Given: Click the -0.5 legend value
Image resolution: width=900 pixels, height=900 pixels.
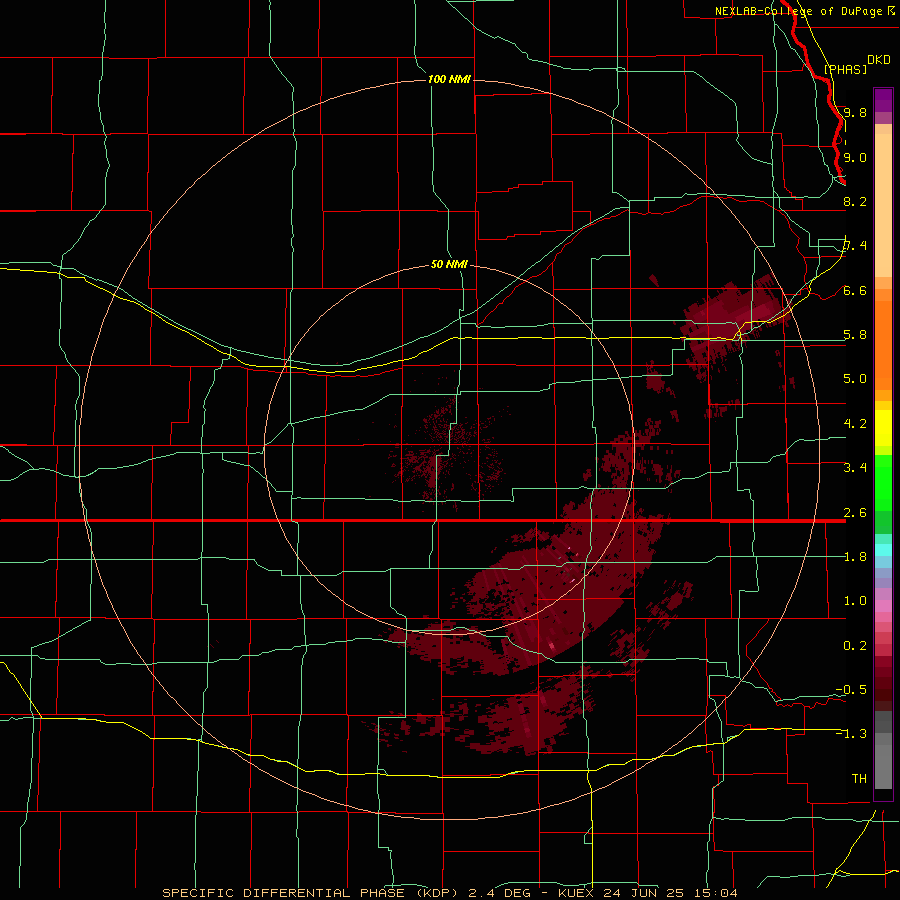Looking at the screenshot, I should pos(851,690).
